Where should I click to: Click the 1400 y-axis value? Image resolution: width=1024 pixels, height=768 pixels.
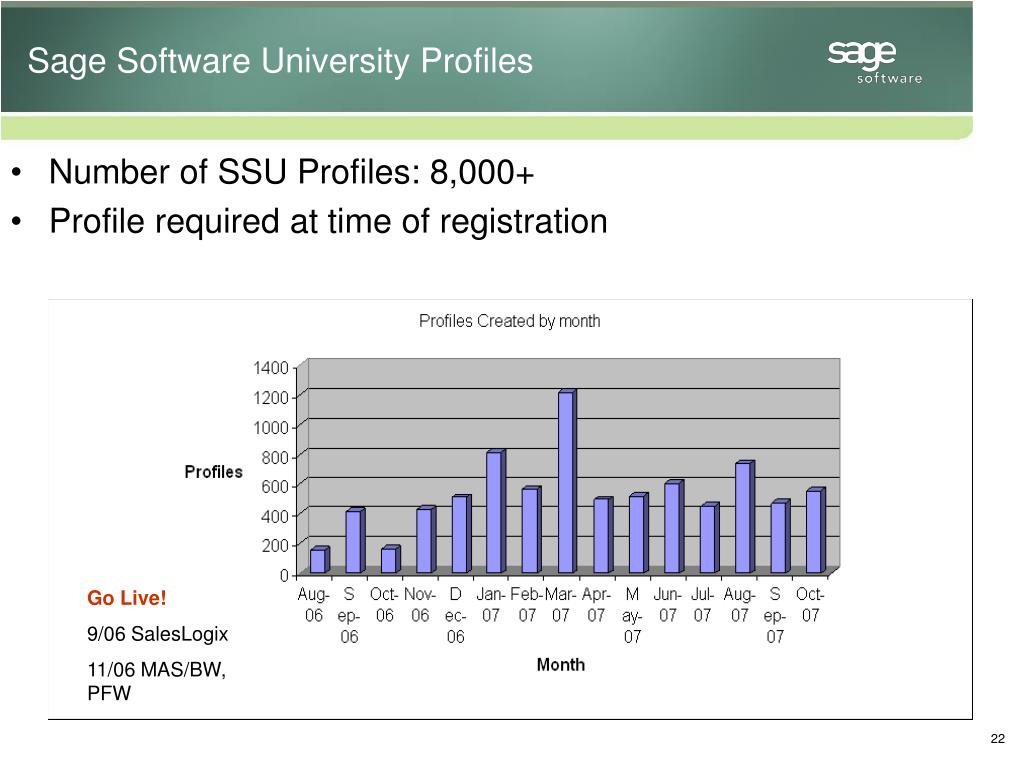pos(270,368)
